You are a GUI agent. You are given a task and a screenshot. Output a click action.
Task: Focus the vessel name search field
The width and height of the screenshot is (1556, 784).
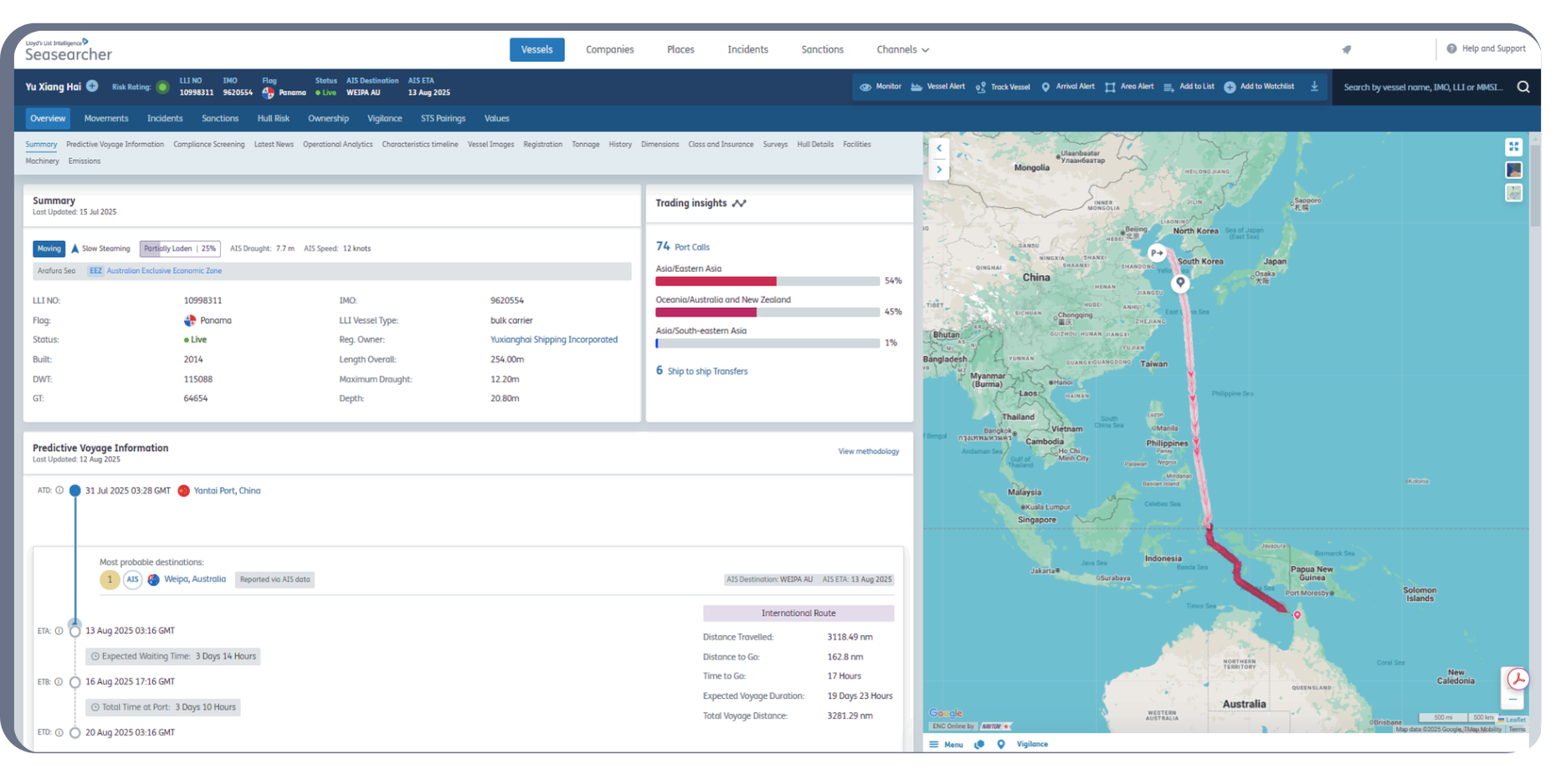tap(1423, 87)
